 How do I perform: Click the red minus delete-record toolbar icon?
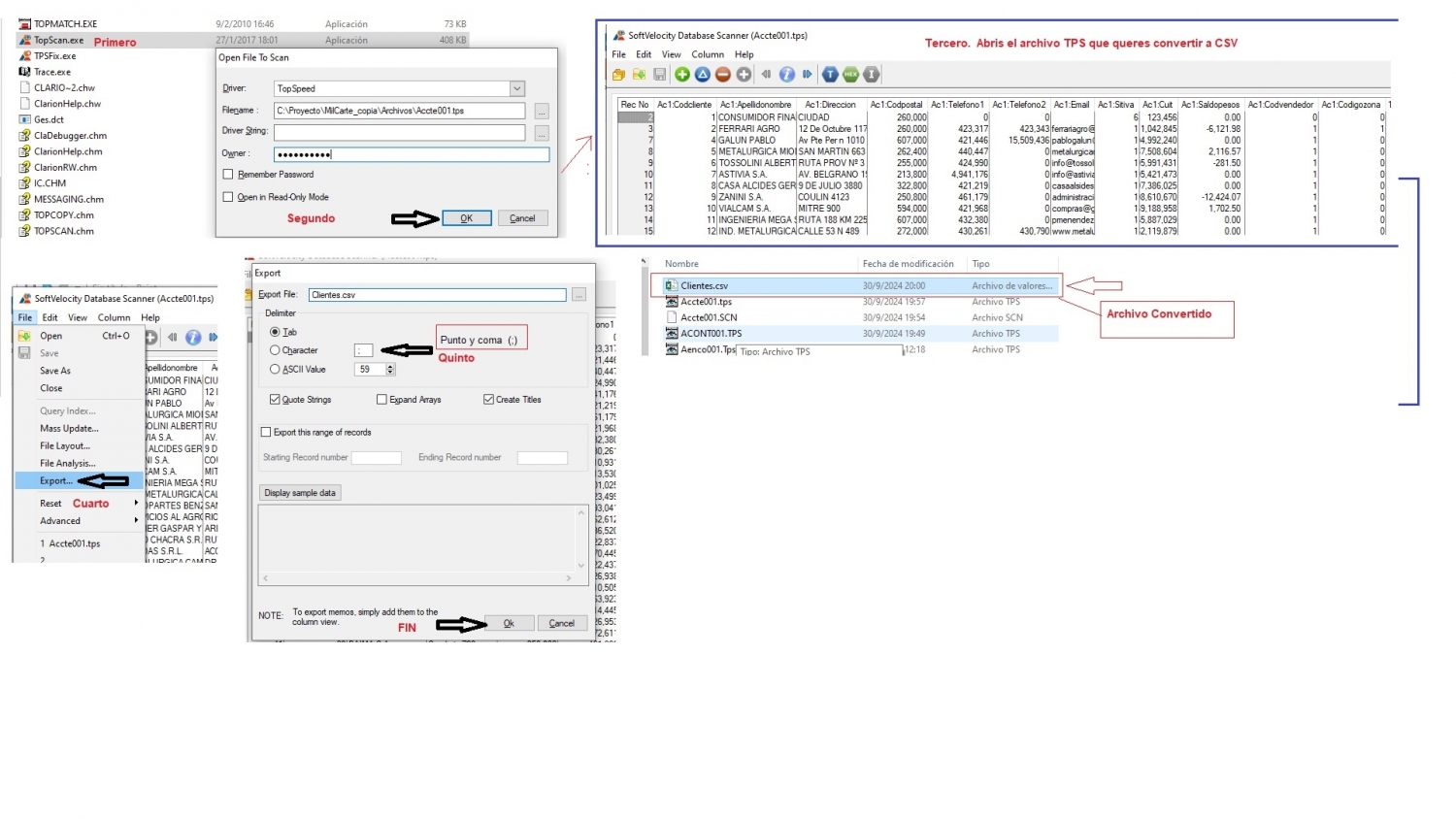pos(723,75)
